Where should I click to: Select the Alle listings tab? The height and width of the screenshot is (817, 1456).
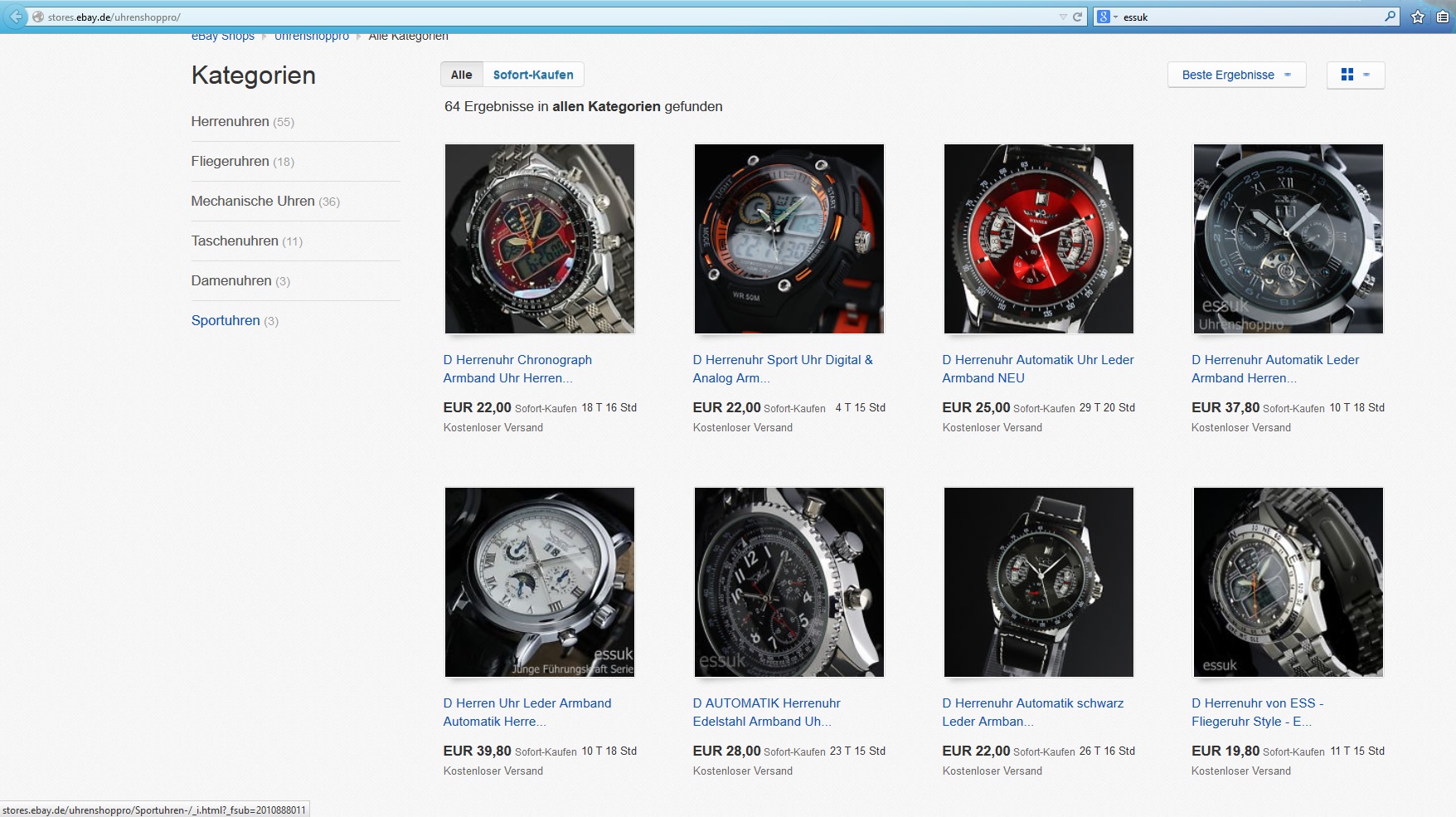point(461,75)
